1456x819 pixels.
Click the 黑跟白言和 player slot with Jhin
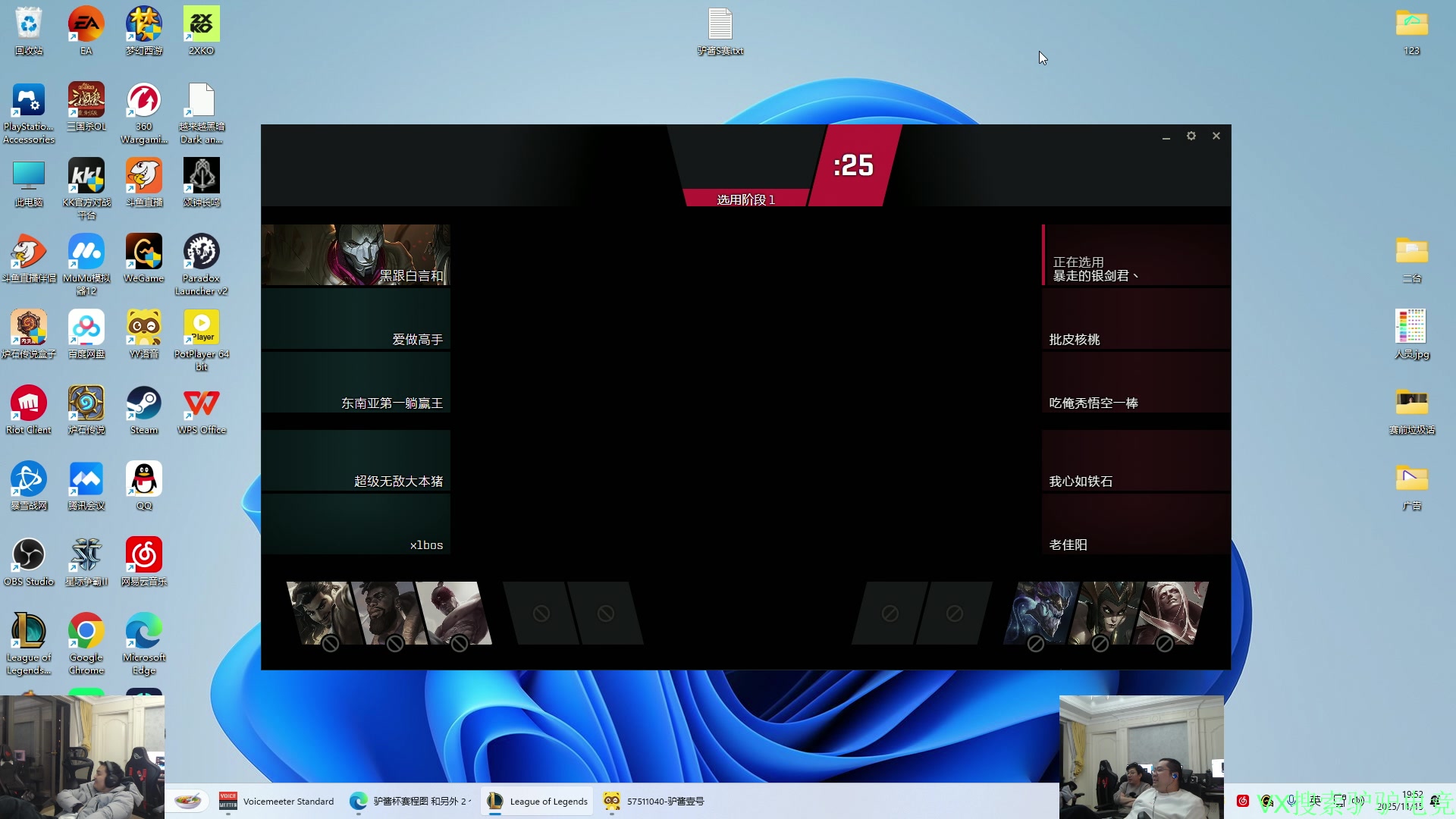click(356, 255)
